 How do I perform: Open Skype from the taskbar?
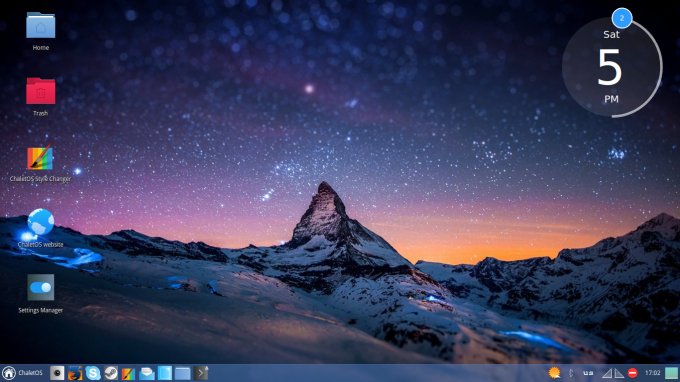93,373
